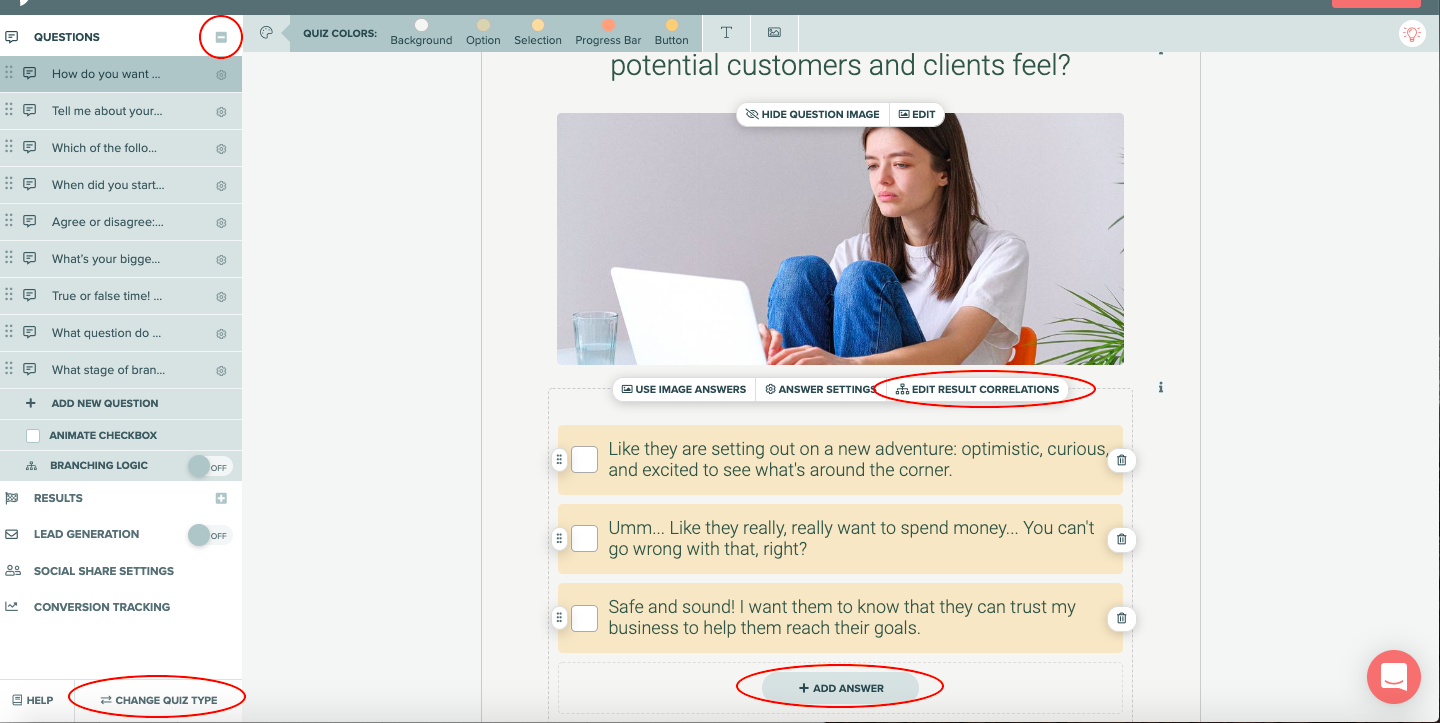Open the image tool in top toolbar
The image size is (1440, 723).
[774, 33]
